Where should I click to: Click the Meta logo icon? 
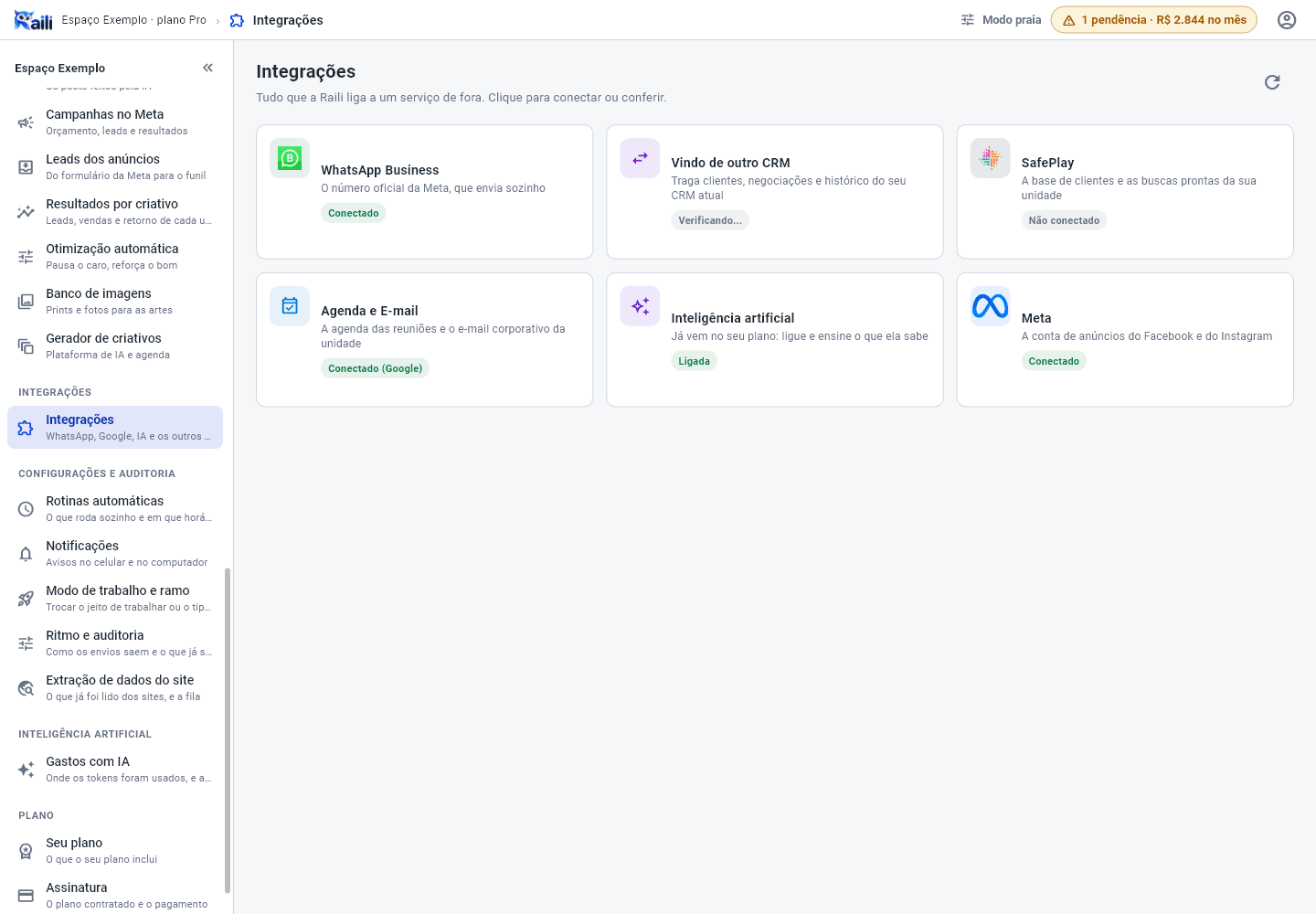[990, 306]
